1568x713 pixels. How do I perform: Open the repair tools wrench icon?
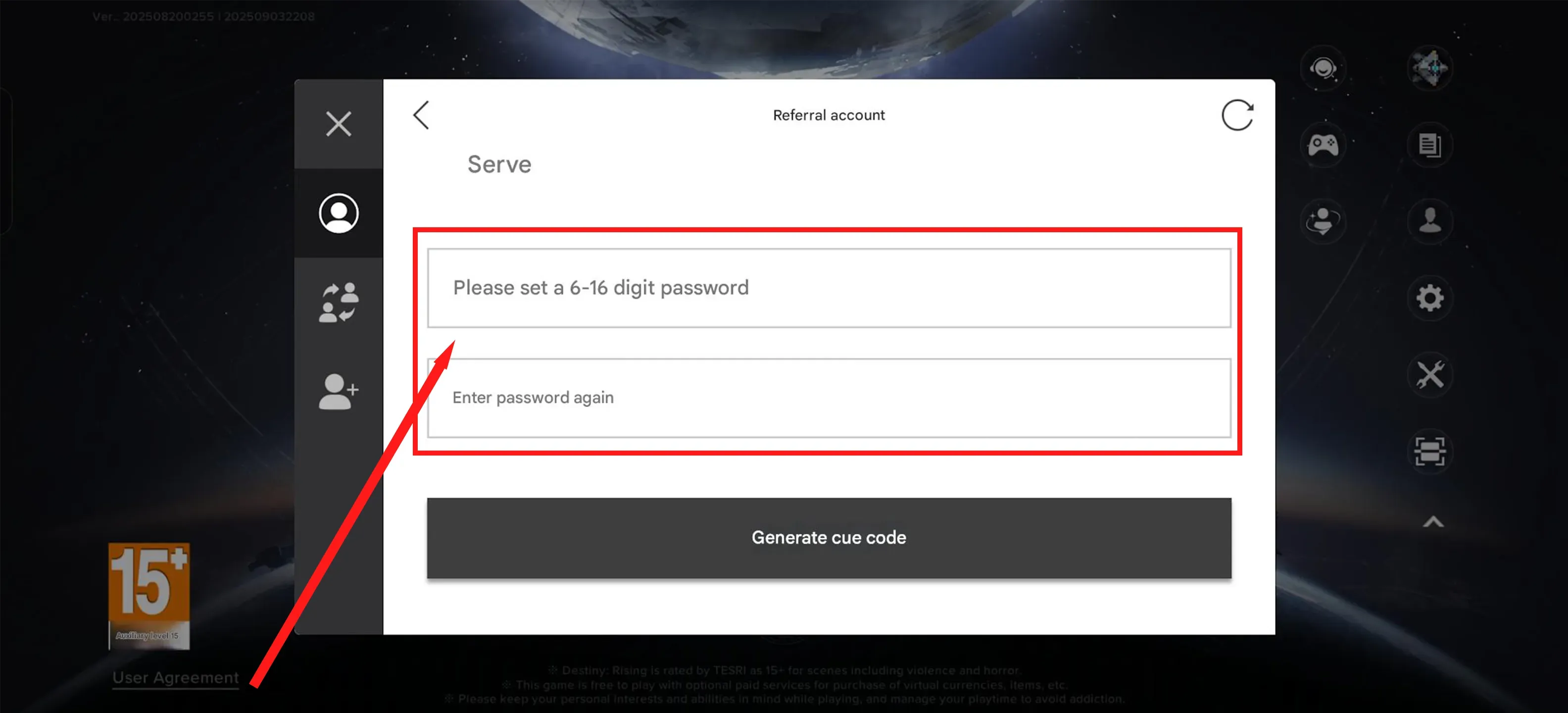click(x=1429, y=374)
